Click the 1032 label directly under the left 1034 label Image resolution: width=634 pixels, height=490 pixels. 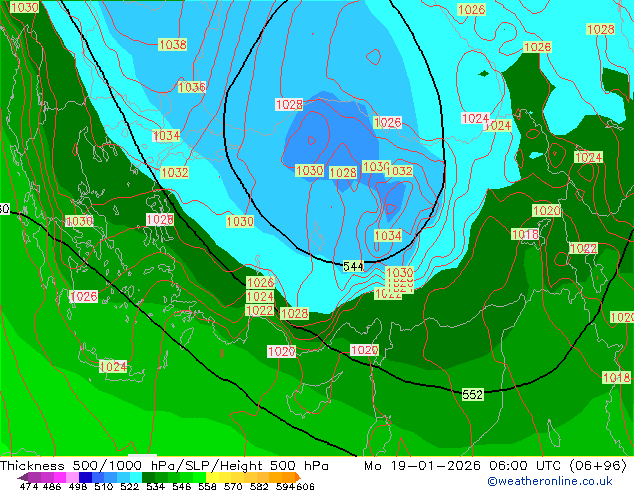[175, 173]
